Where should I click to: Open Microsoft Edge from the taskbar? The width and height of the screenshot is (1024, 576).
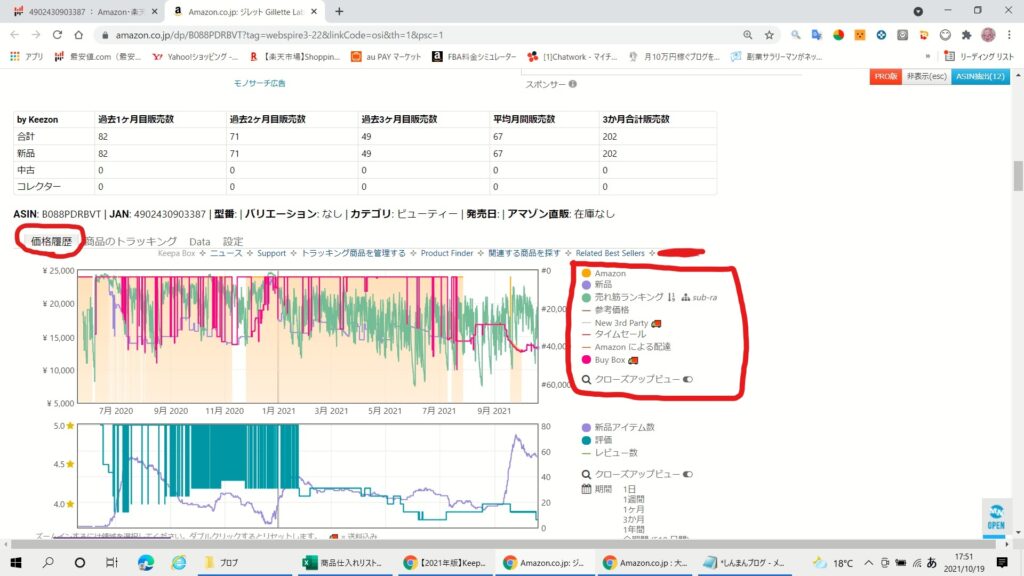[146, 562]
